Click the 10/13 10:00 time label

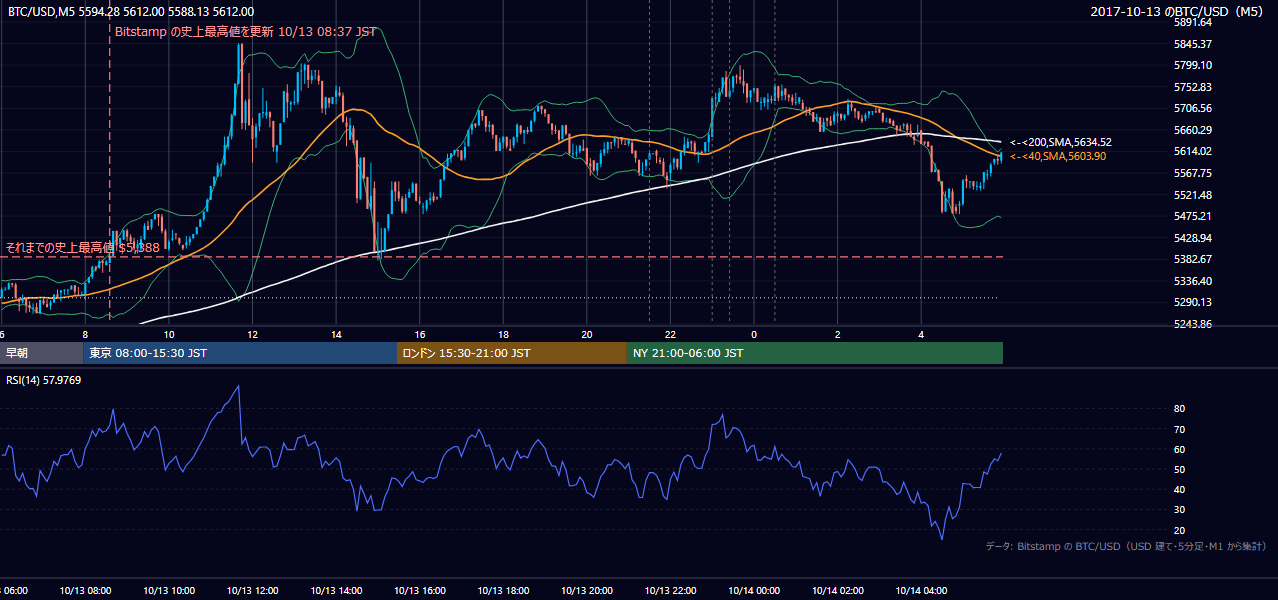coord(169,591)
